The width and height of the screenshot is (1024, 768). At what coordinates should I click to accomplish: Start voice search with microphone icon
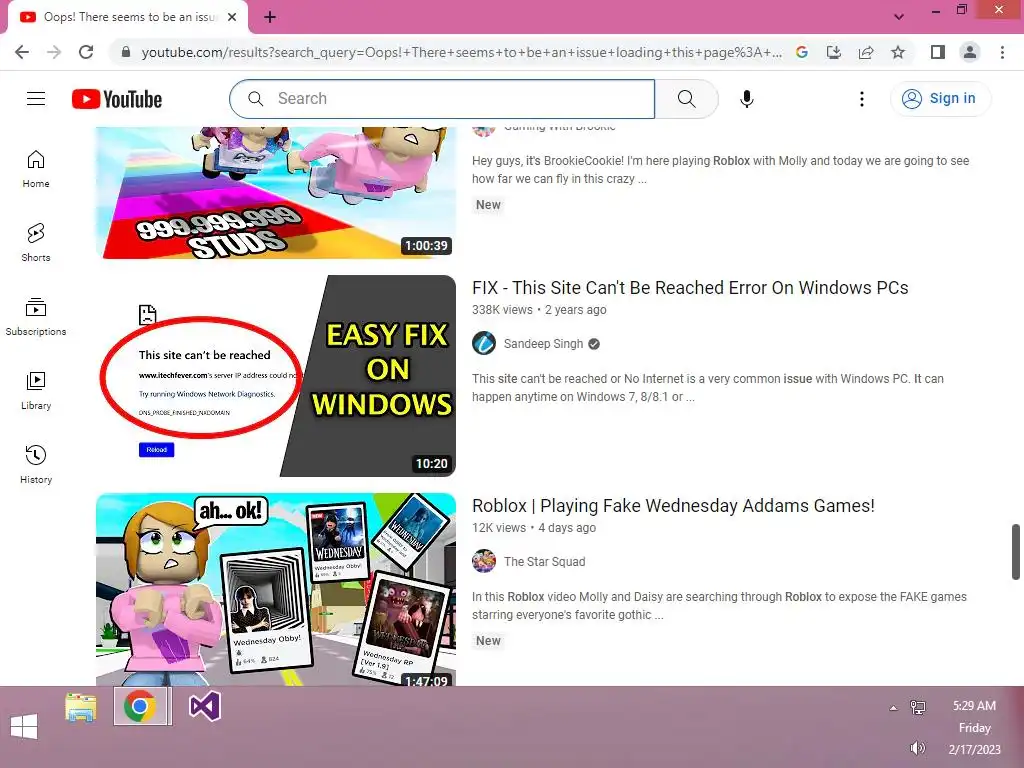746,99
